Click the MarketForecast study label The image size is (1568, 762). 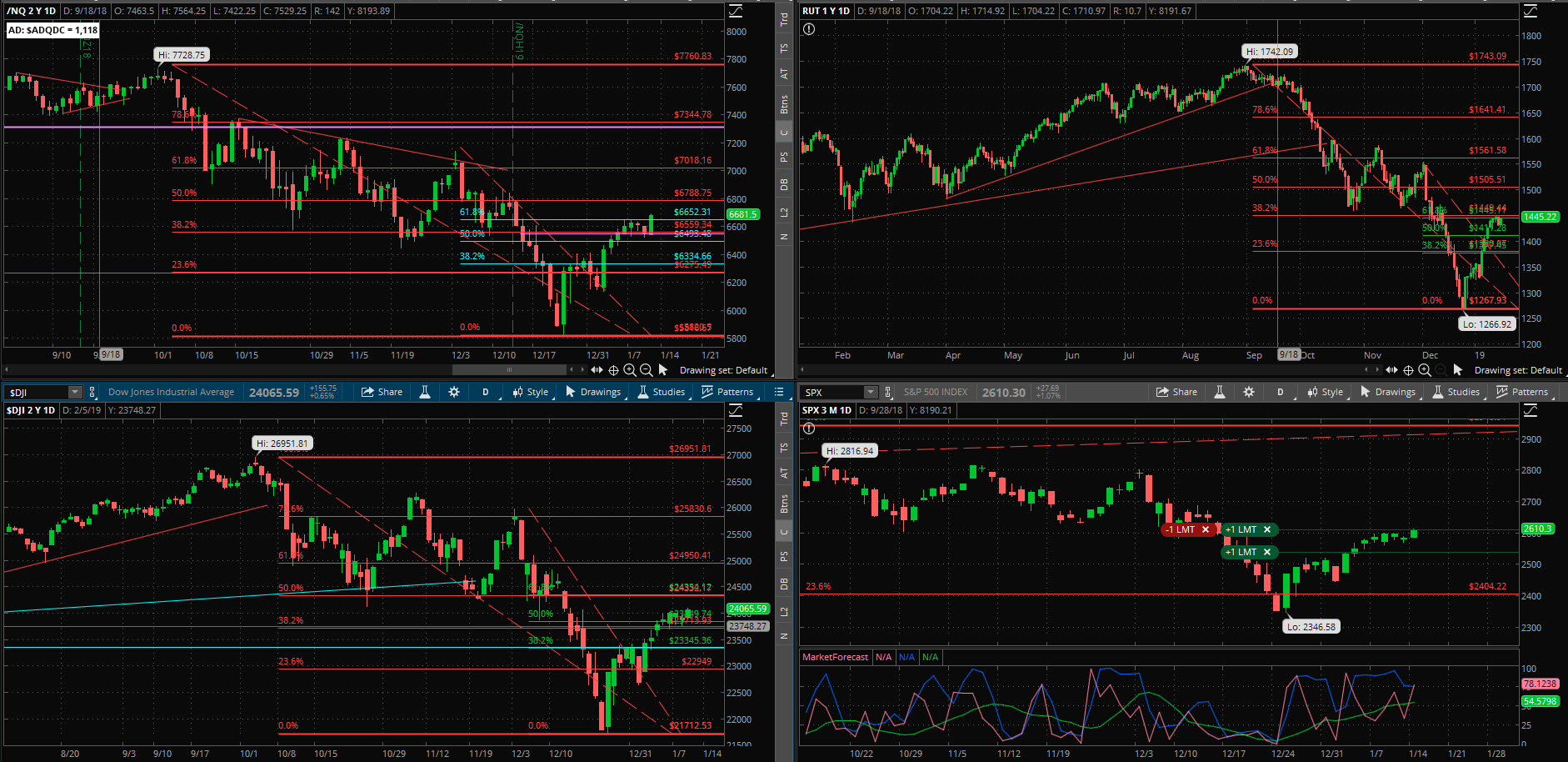click(835, 657)
